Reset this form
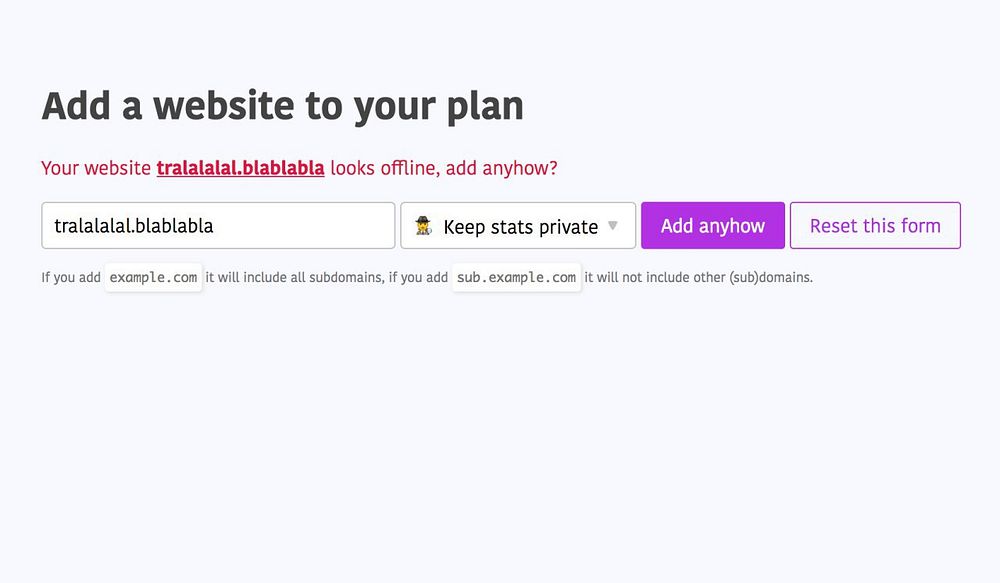1000x583 pixels. coord(875,226)
